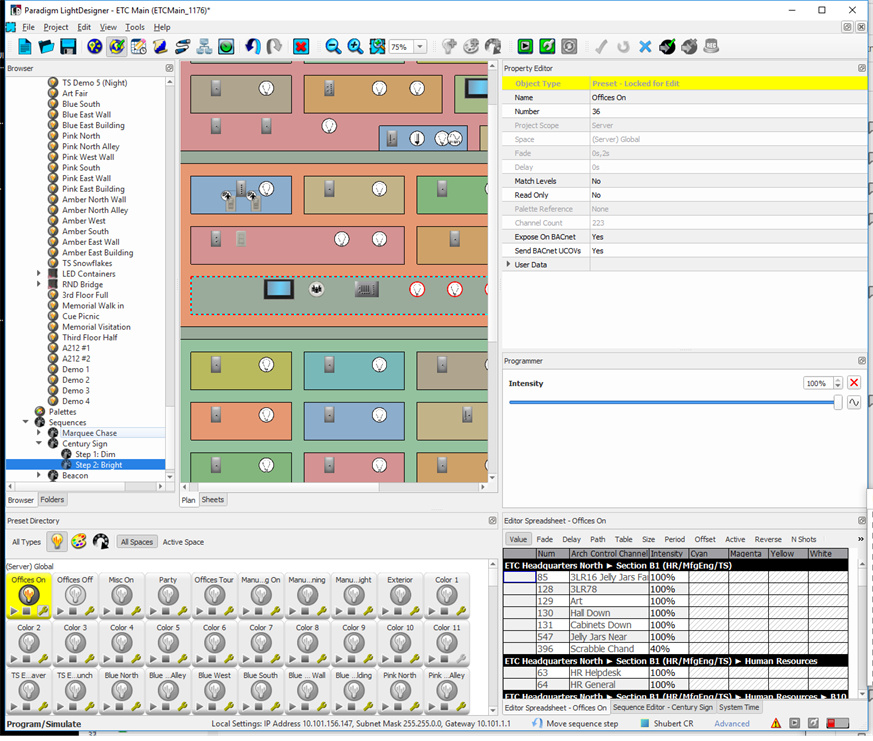Viewport: 873px width, 741px height.
Task: Filter preset directory by sequence type
Action: pos(101,541)
